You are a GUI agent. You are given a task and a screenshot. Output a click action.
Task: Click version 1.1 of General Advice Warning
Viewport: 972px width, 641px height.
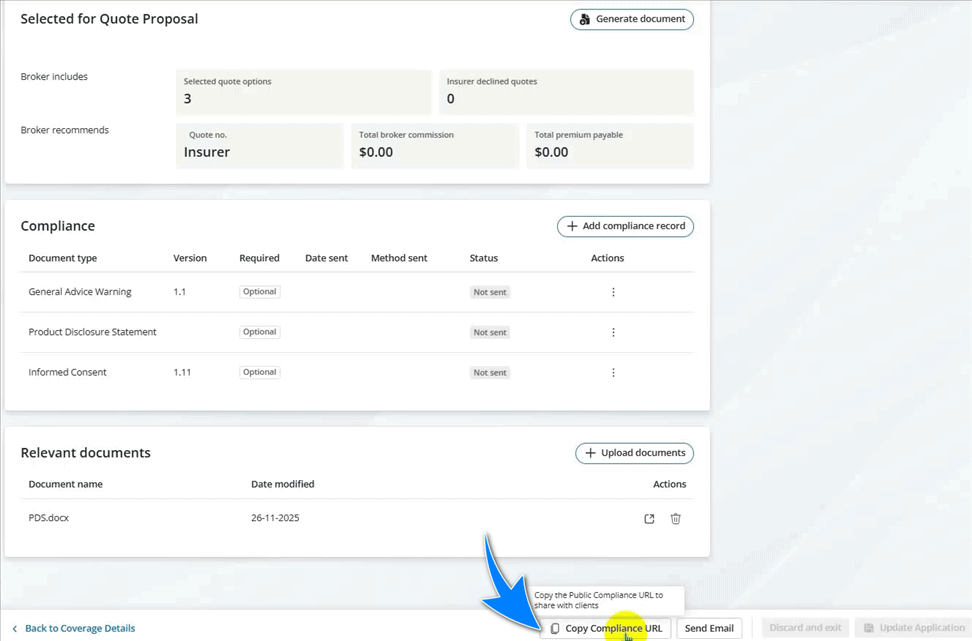click(x=180, y=292)
